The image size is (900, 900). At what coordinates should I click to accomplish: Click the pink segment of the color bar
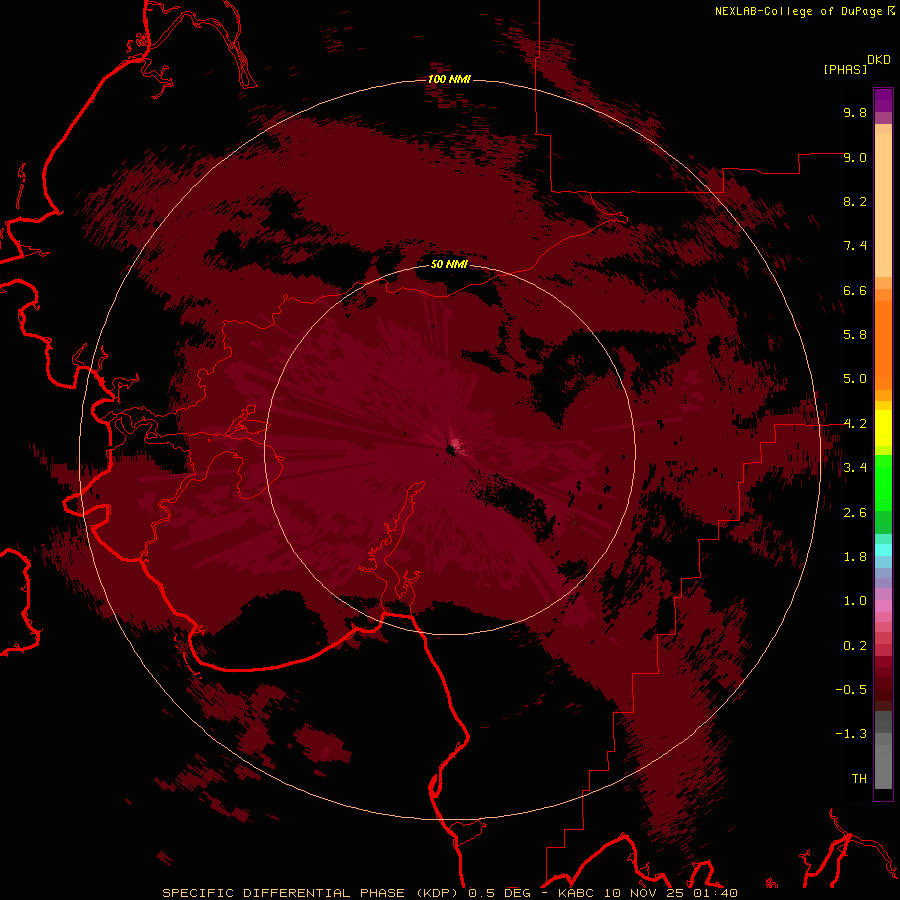pos(883,606)
